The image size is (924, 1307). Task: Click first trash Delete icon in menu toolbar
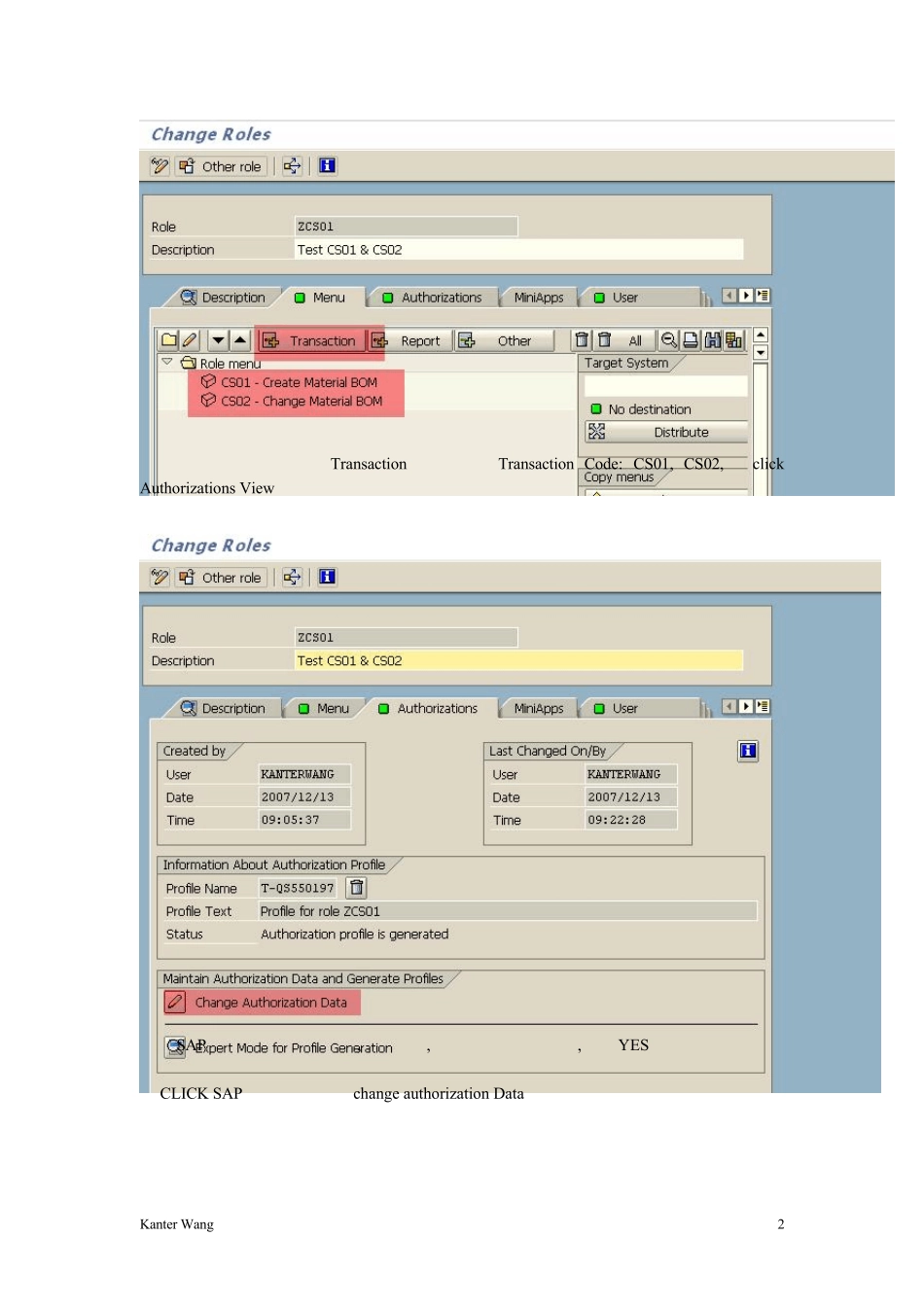pos(582,340)
